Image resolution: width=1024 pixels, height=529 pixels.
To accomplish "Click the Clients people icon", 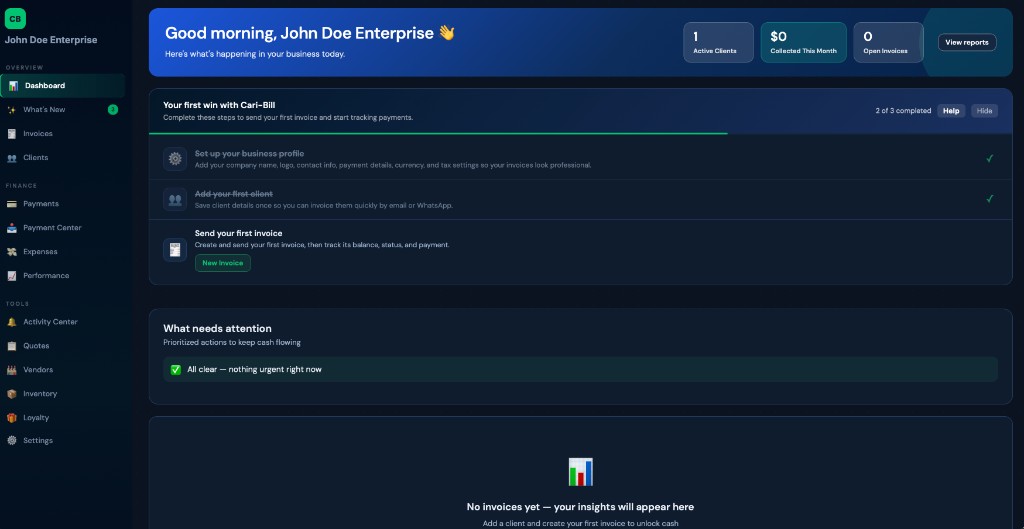I will click(x=12, y=157).
